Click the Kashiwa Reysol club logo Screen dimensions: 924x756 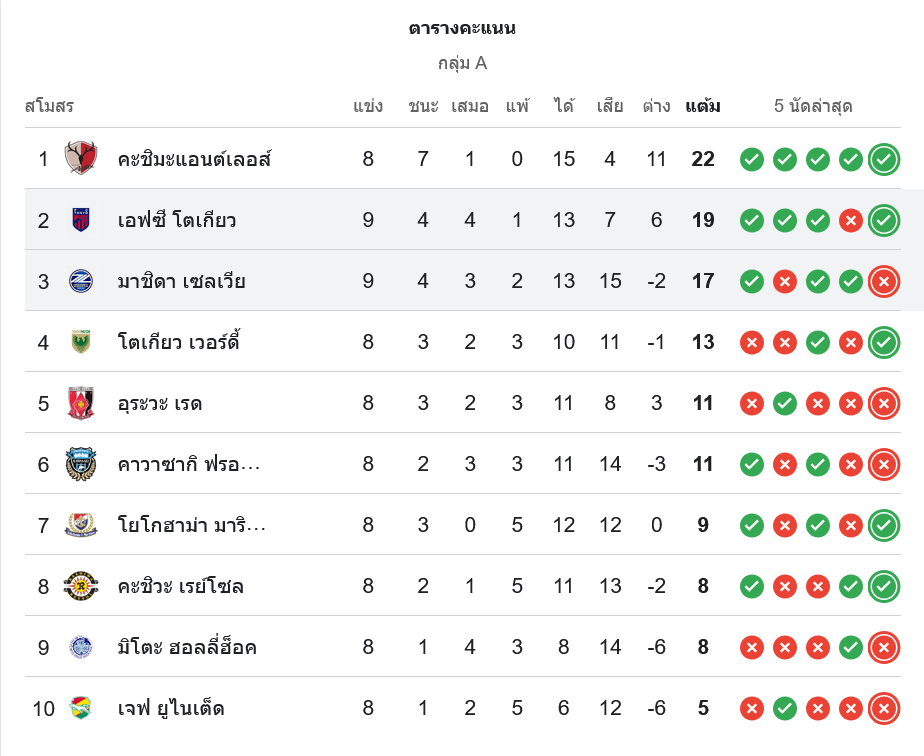click(x=81, y=586)
